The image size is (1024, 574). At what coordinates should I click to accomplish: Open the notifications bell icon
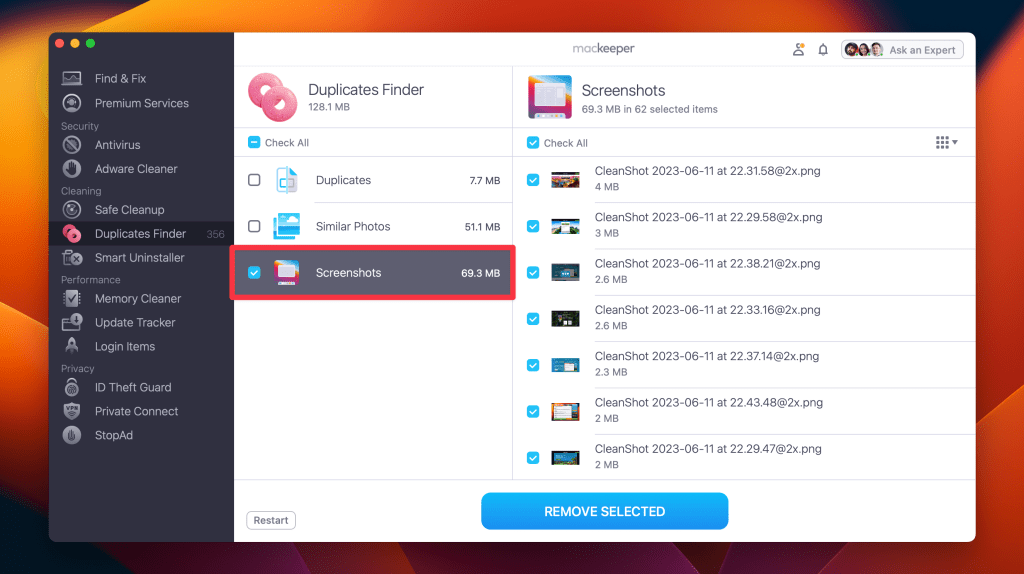823,50
